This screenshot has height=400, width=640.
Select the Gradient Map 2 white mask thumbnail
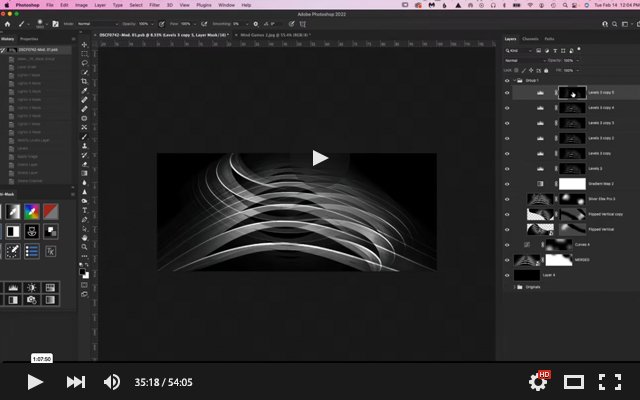pos(572,184)
